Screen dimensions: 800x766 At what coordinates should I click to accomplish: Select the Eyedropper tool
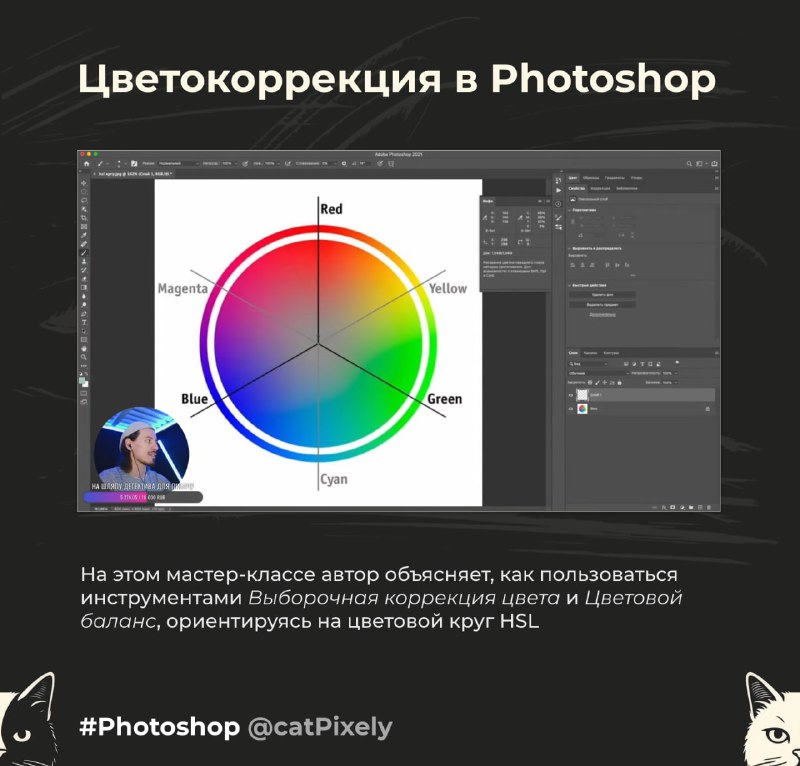pyautogui.click(x=84, y=235)
